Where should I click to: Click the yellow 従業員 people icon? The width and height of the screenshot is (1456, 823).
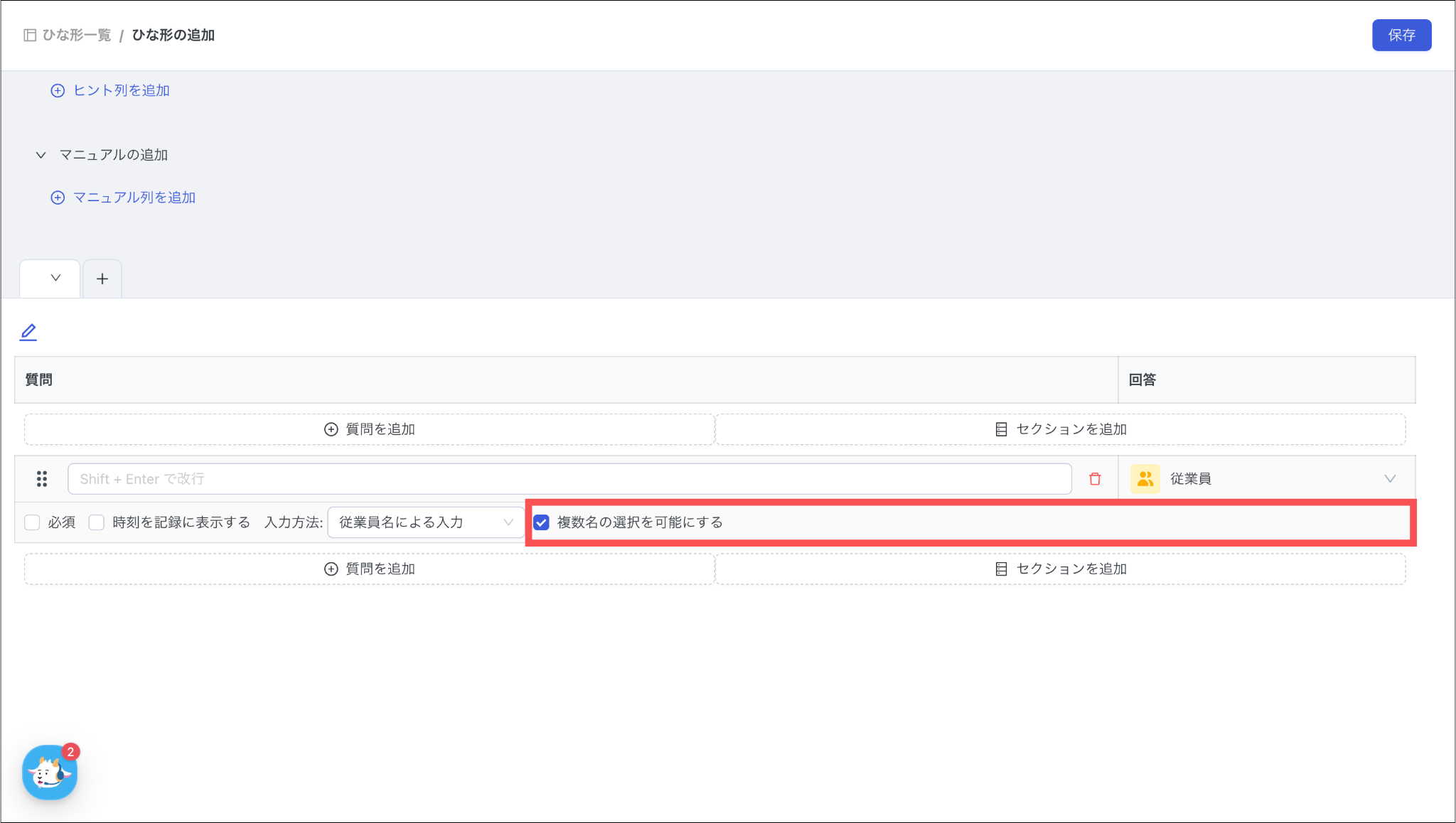[x=1145, y=479]
